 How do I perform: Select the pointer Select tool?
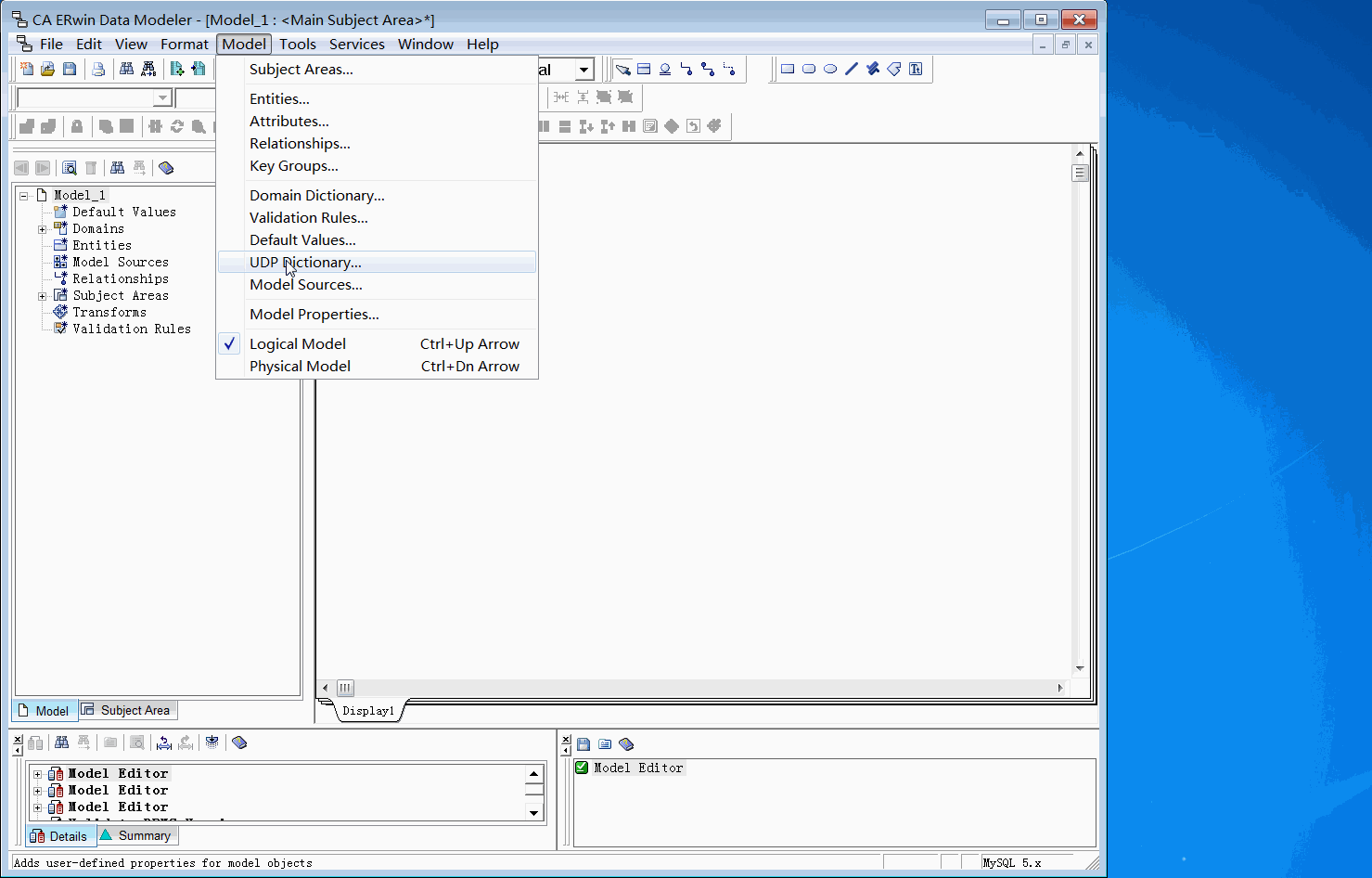click(622, 69)
